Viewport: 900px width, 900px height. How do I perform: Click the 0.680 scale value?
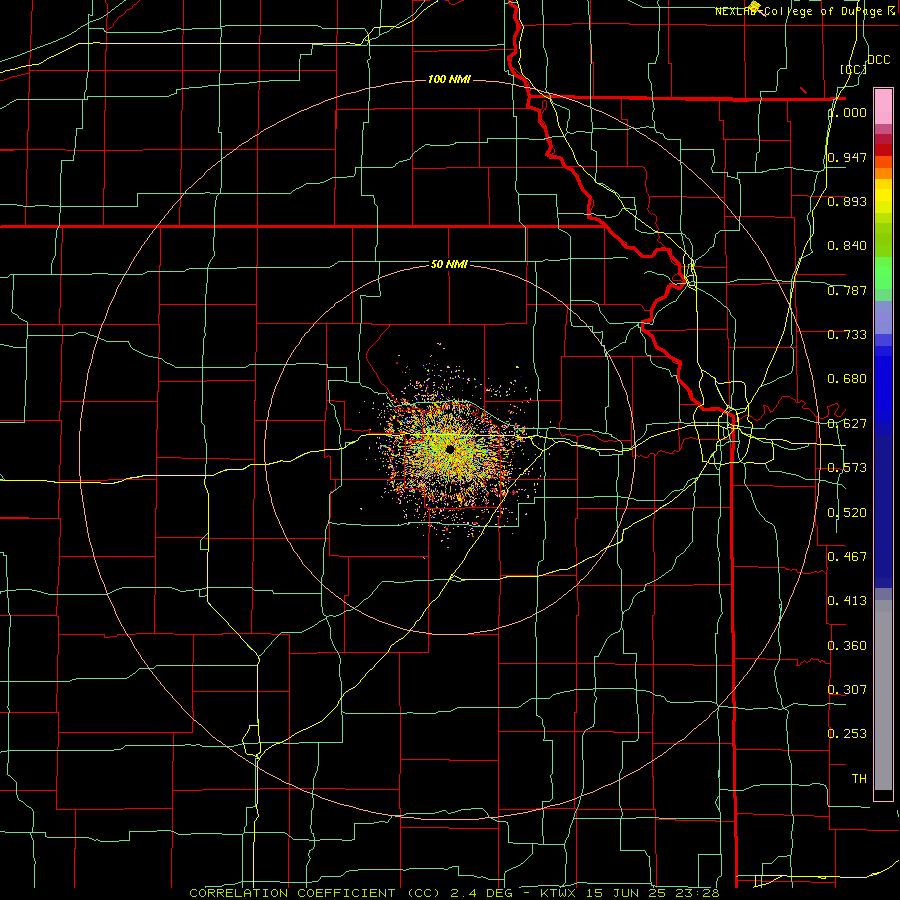tap(847, 379)
